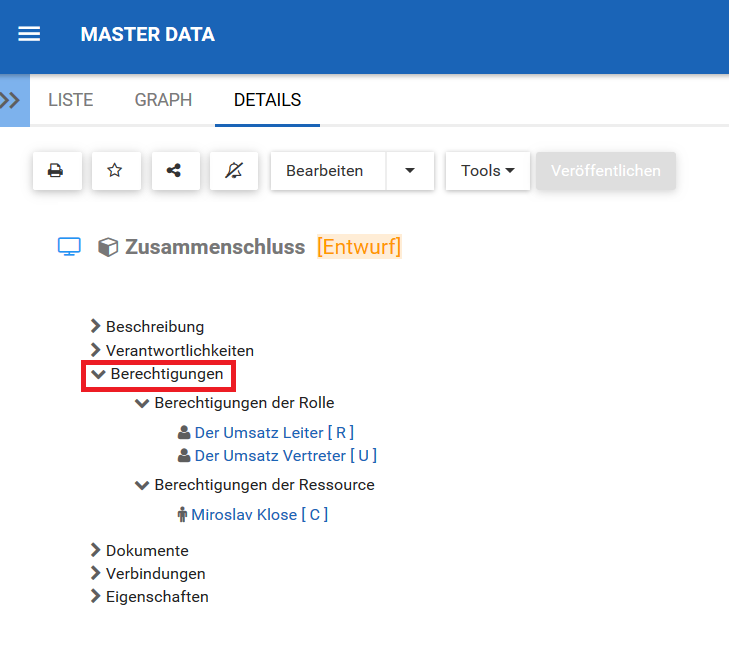Click the monitor icon beside Zusammenschluss
The width and height of the screenshot is (729, 655).
(69, 247)
